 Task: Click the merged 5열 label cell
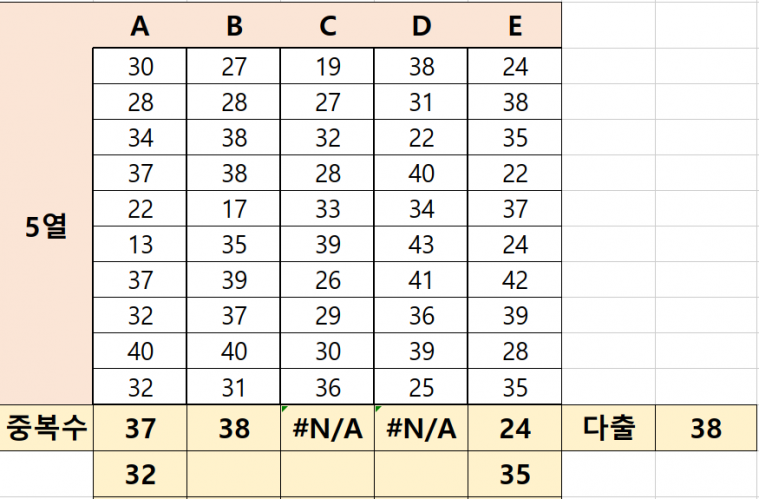(x=46, y=227)
